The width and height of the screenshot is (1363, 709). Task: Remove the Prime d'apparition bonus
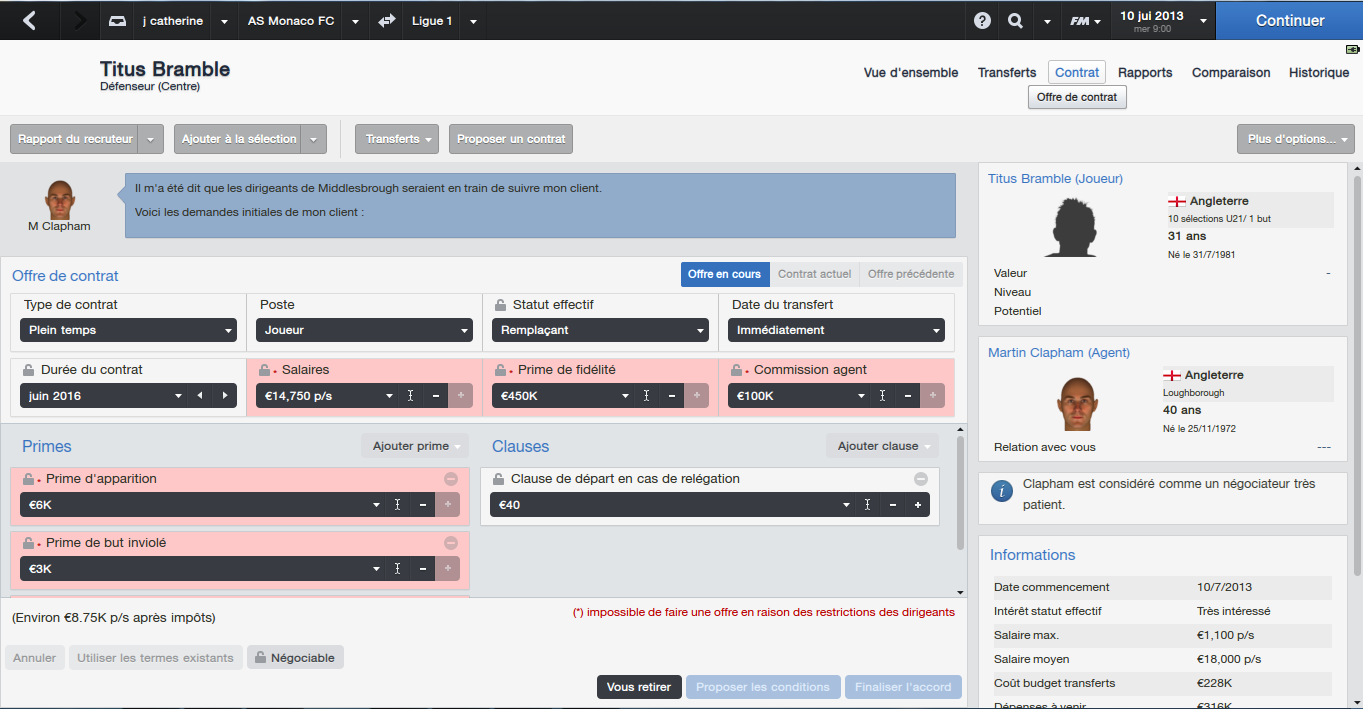451,479
